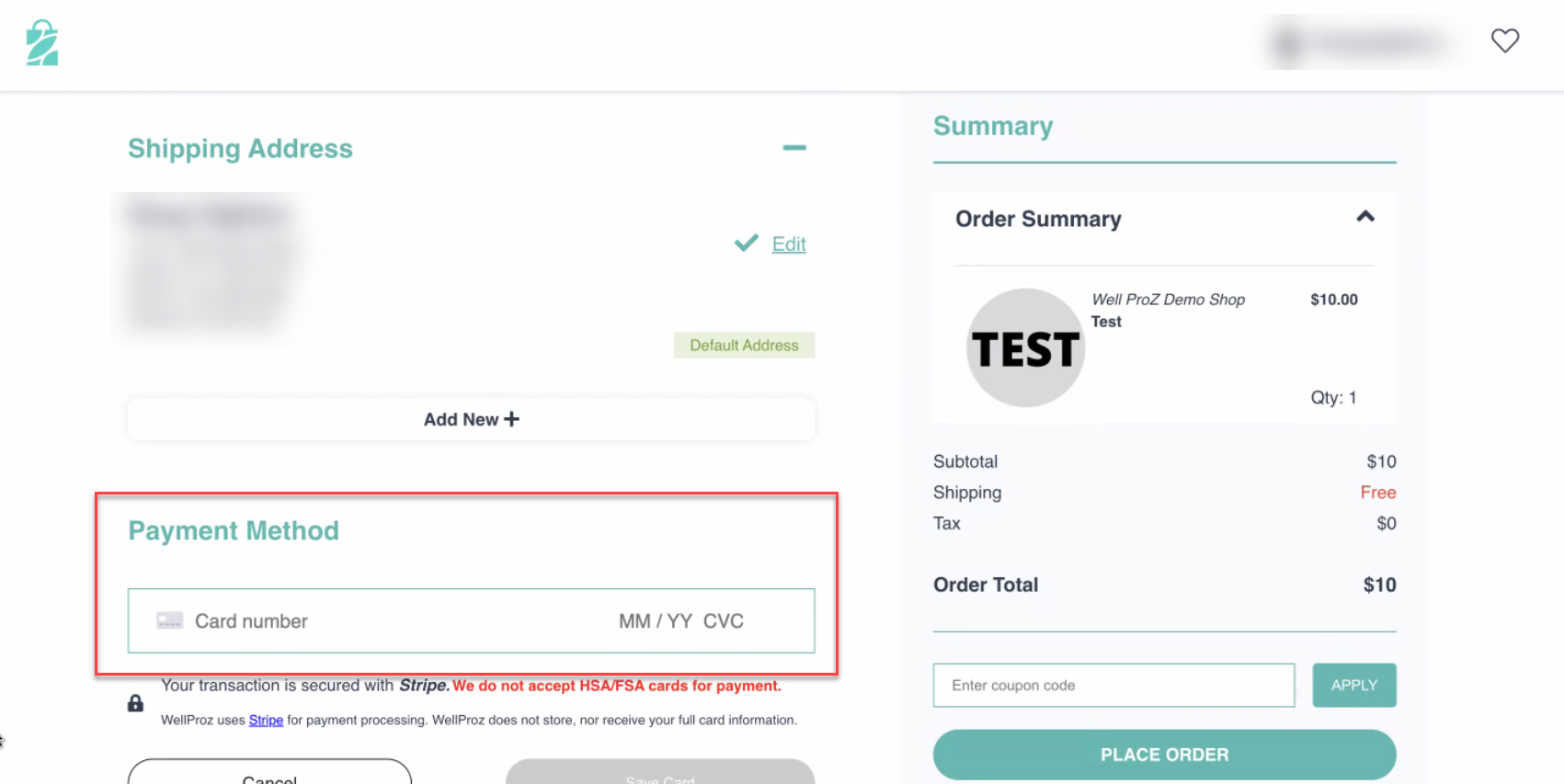Click the MM / YY expiry field
The height and width of the screenshot is (784, 1564).
pyautogui.click(x=655, y=621)
